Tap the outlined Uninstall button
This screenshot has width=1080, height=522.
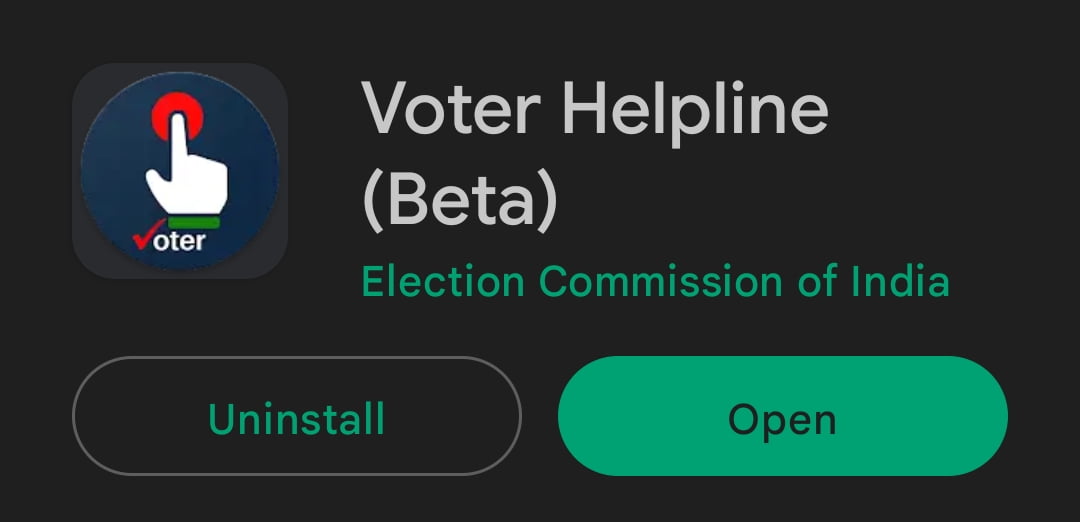tap(297, 416)
